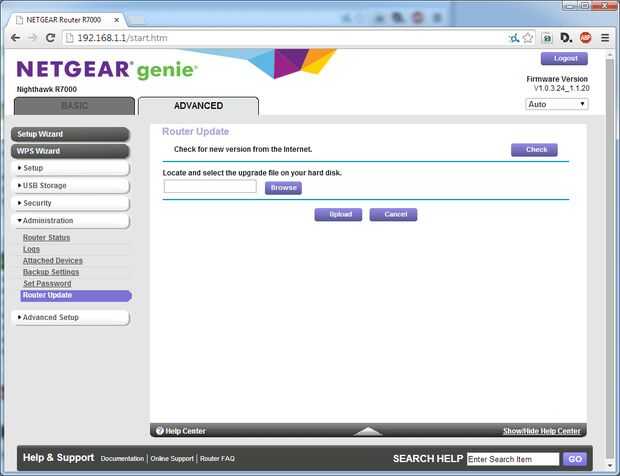Open the Documentation link
This screenshot has width=620, height=476.
(x=122, y=459)
